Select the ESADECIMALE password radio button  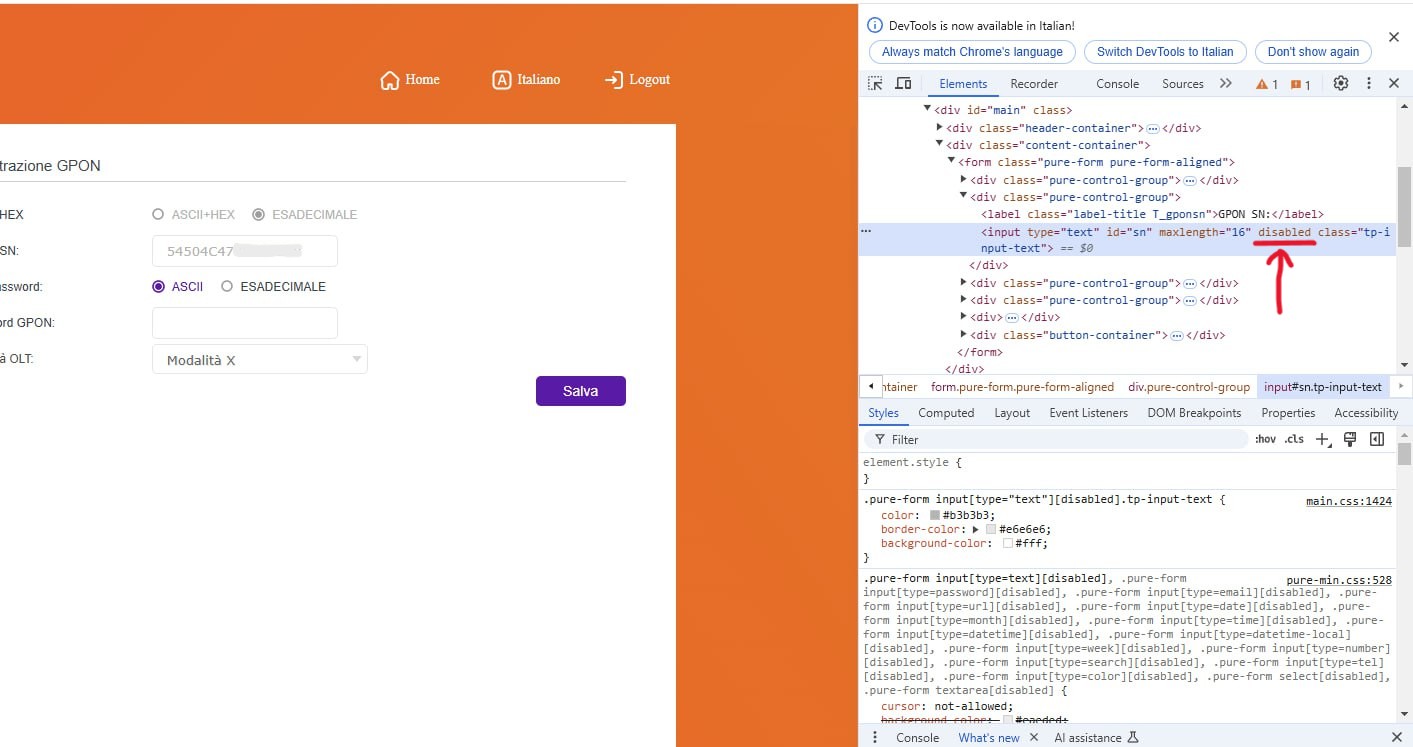[x=227, y=287]
